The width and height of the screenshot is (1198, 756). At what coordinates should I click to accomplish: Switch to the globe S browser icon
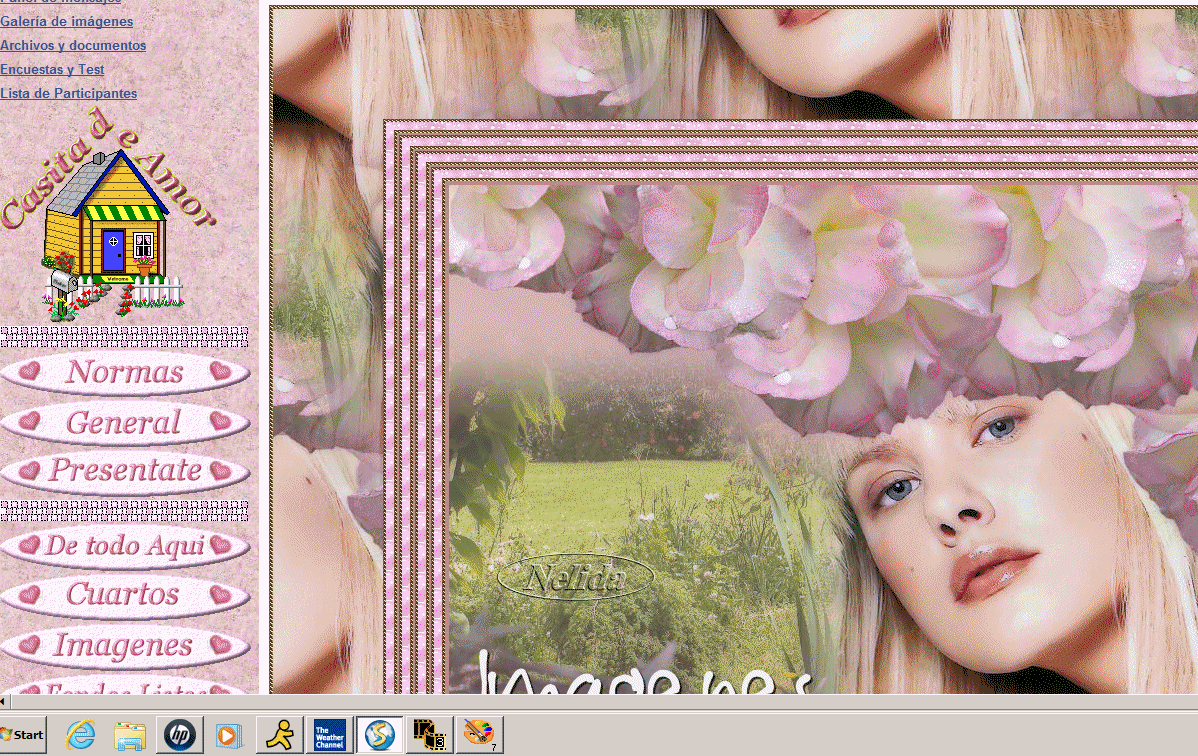380,735
